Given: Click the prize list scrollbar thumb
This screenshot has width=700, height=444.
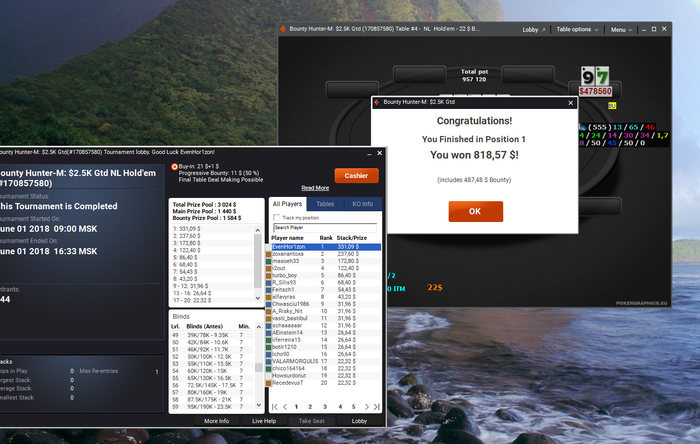Looking at the screenshot, I should point(258,261).
